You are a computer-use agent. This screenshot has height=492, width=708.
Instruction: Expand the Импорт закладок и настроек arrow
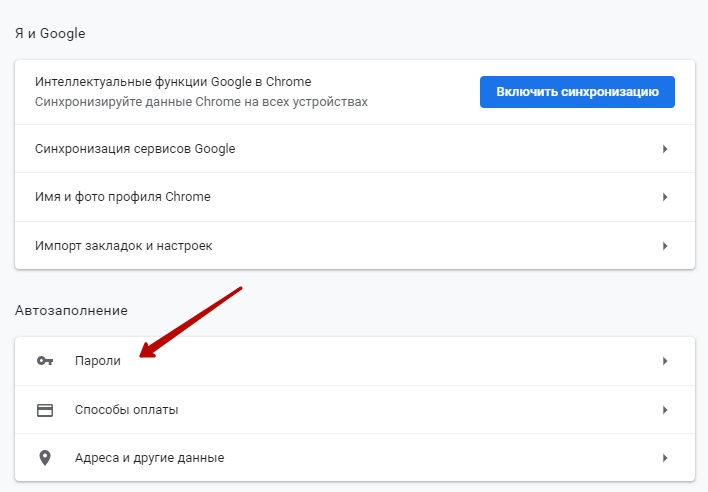click(665, 245)
